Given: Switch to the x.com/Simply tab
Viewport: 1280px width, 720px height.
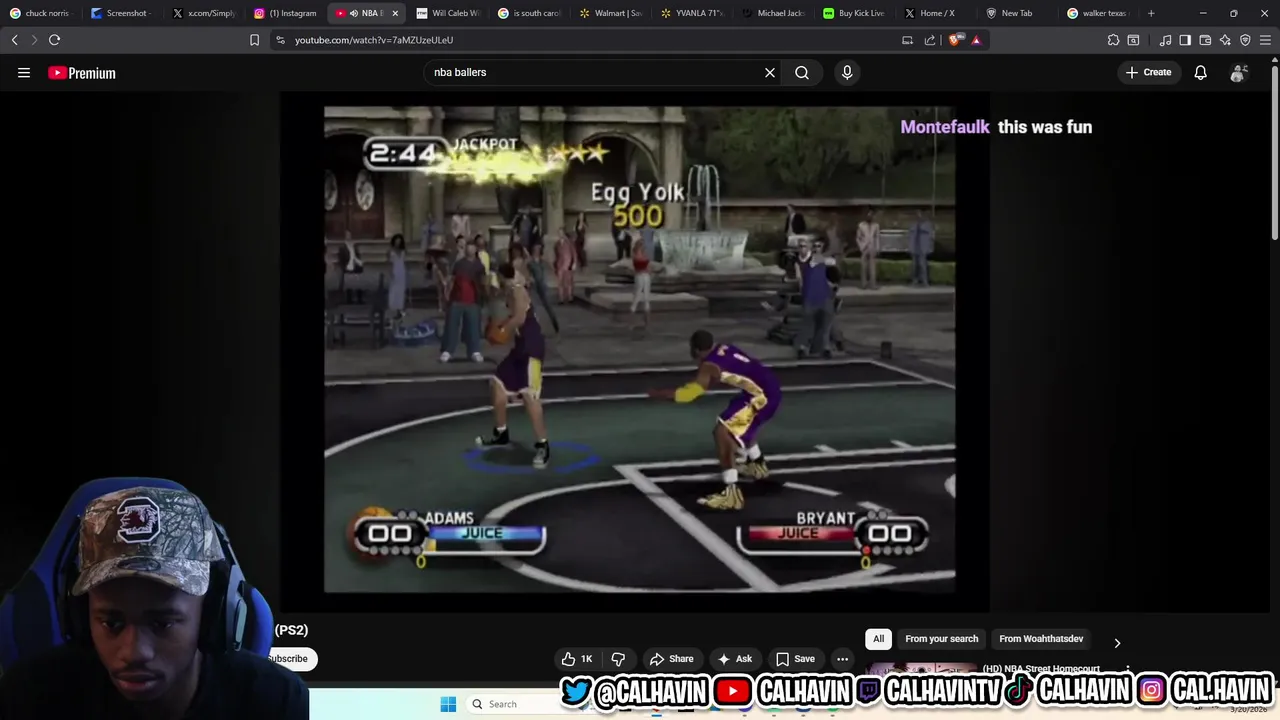Looking at the screenshot, I should point(204,13).
